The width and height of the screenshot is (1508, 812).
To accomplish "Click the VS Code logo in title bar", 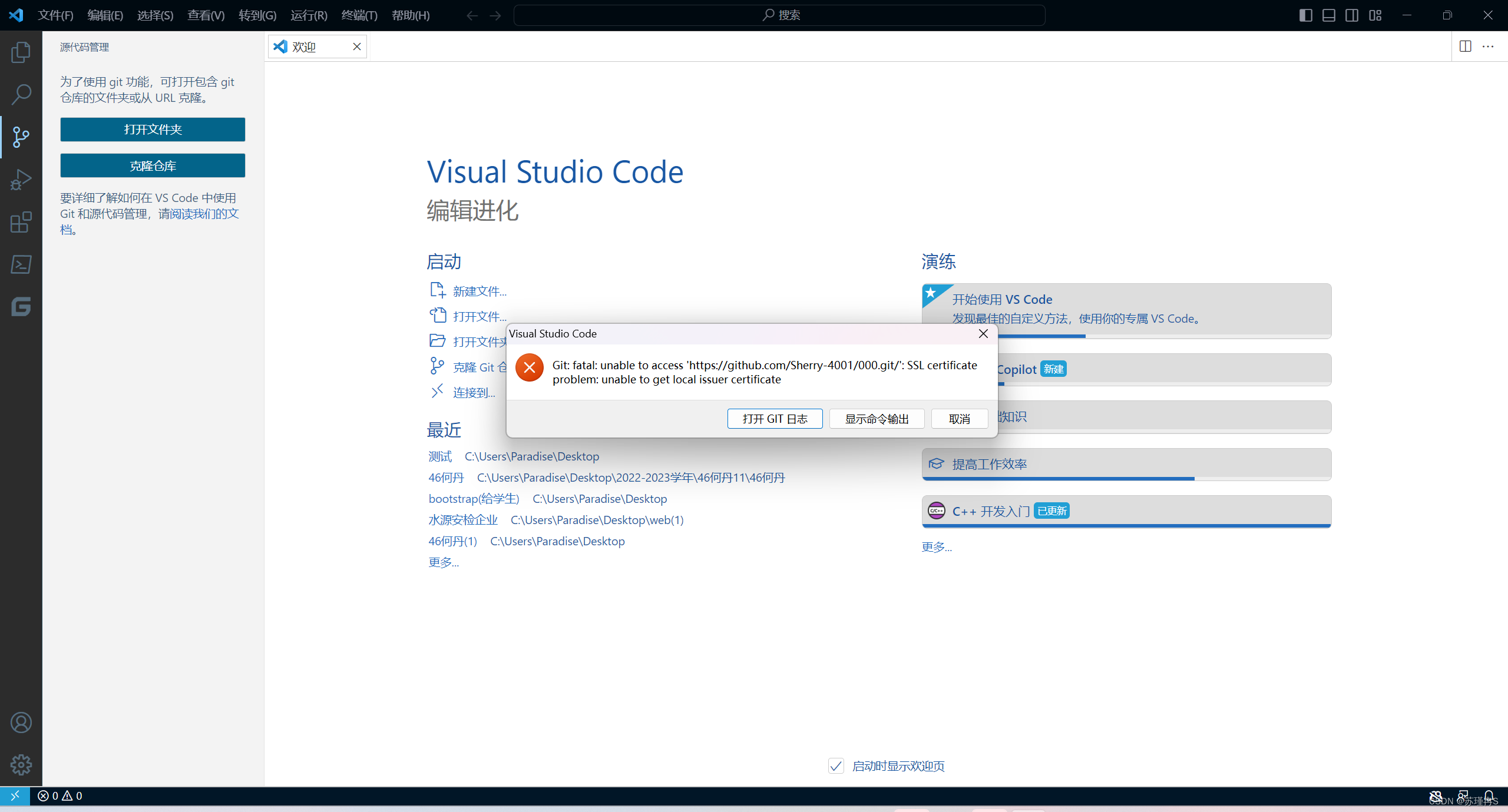I will coord(16,15).
